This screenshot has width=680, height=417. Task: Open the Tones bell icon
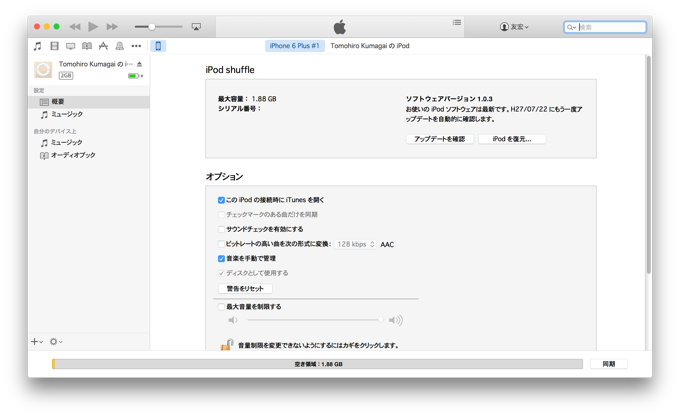pos(120,46)
